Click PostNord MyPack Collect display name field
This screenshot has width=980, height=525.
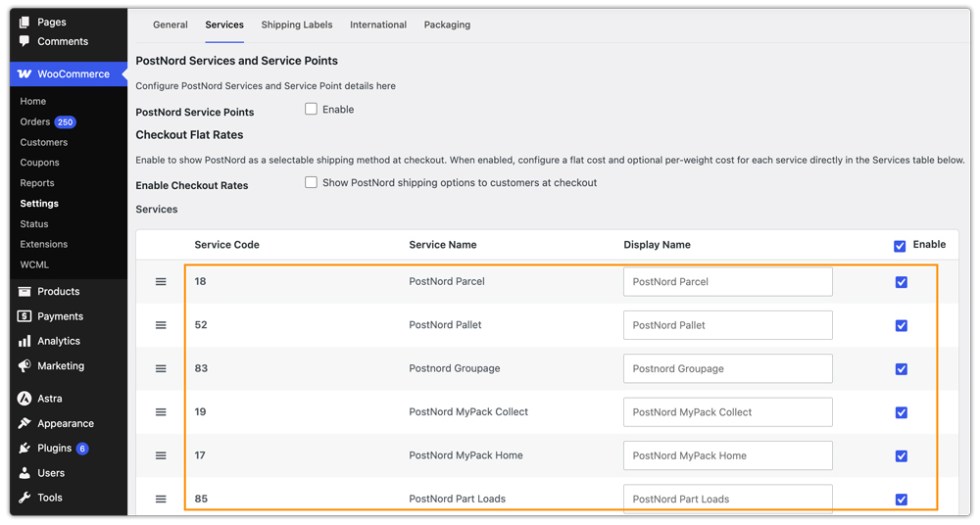[x=728, y=412]
